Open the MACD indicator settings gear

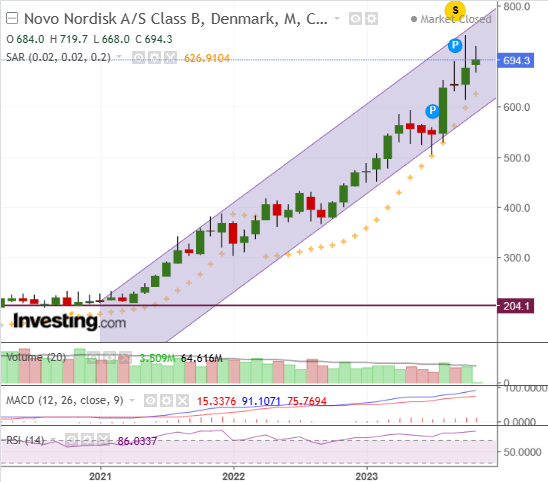pyautogui.click(x=166, y=401)
